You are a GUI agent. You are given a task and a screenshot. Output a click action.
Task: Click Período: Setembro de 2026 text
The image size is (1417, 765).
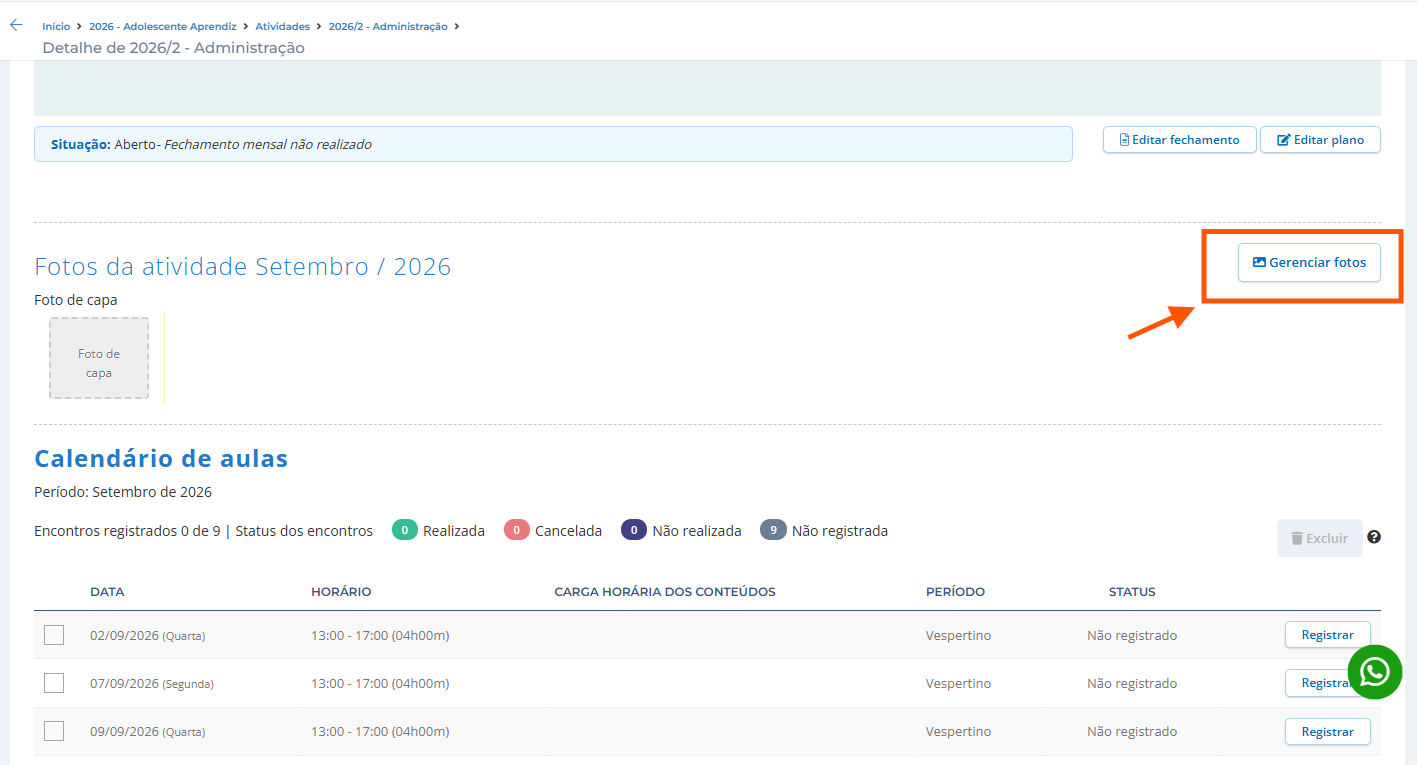tap(123, 492)
